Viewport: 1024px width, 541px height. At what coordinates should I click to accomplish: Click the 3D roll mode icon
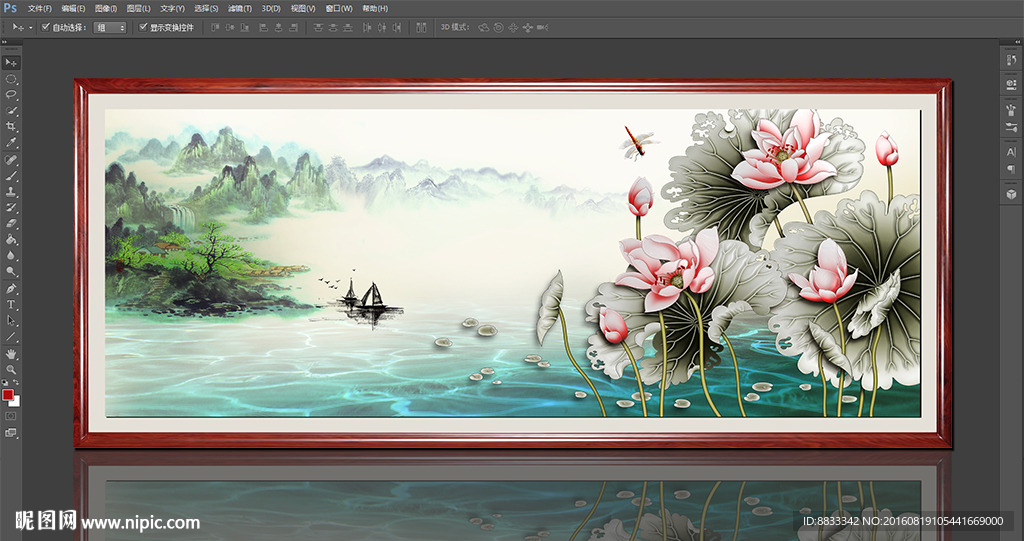pos(499,27)
